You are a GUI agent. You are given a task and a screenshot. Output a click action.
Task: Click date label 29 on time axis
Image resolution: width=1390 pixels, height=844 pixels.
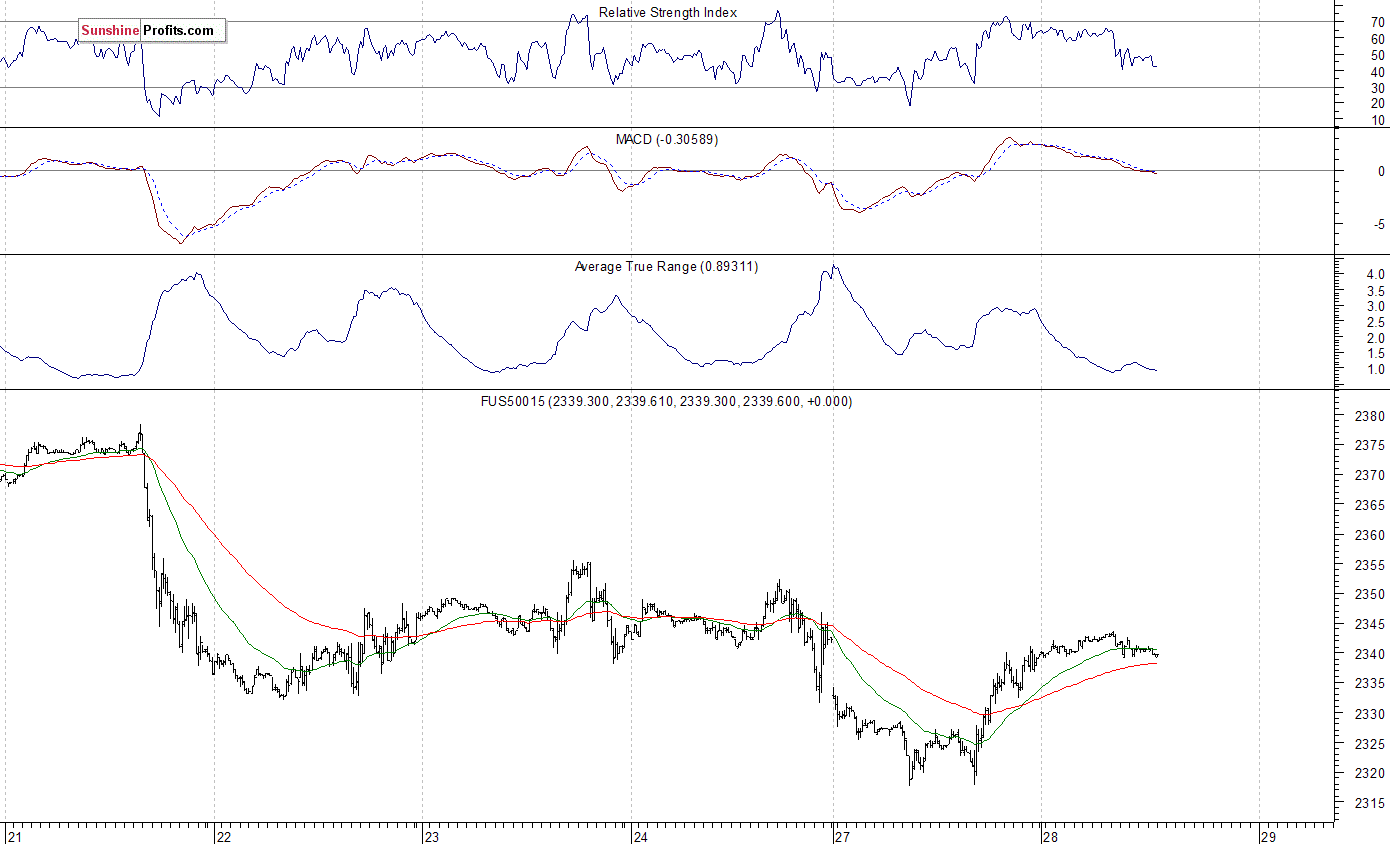click(1268, 836)
